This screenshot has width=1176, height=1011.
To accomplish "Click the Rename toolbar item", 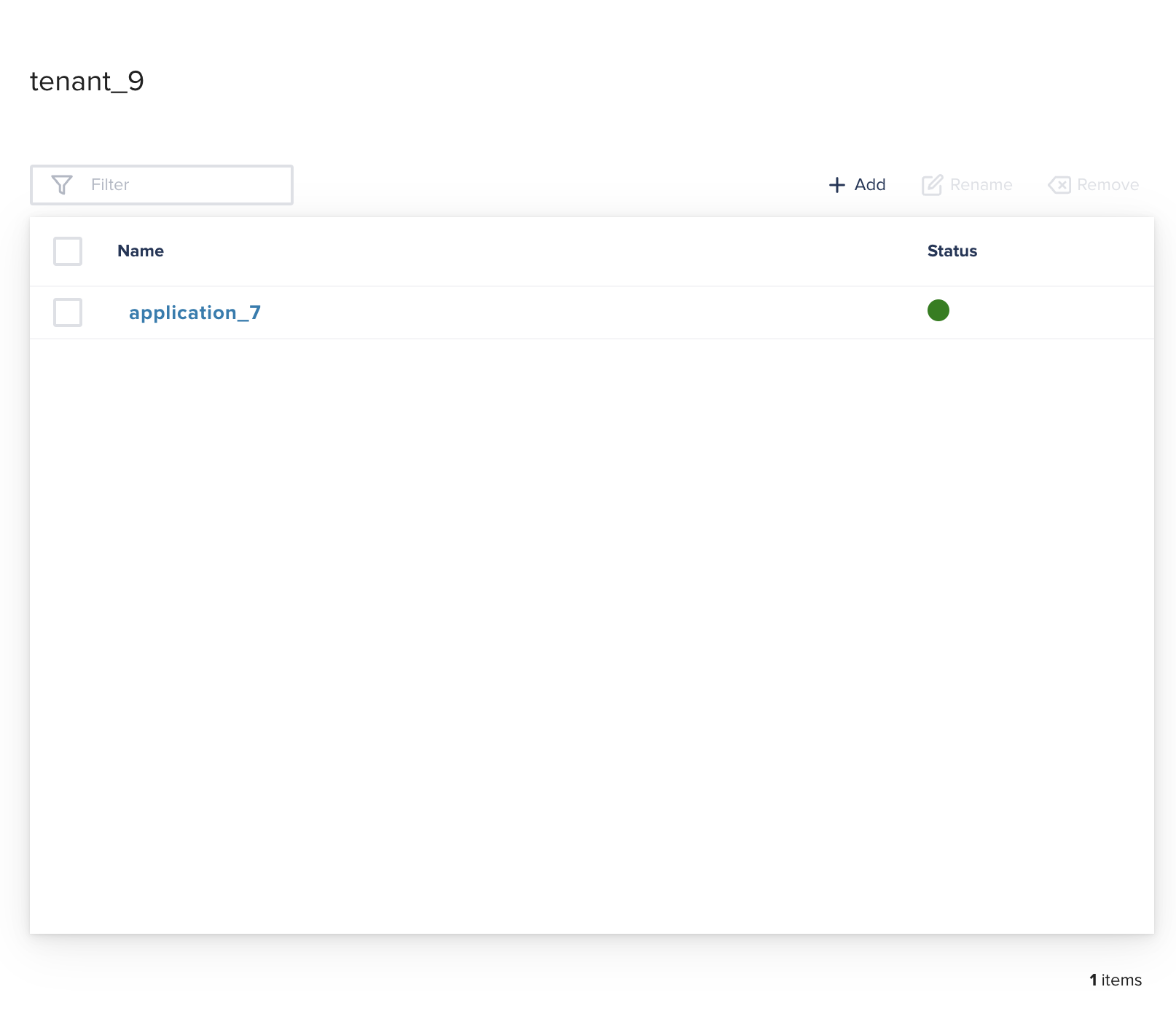I will point(967,184).
